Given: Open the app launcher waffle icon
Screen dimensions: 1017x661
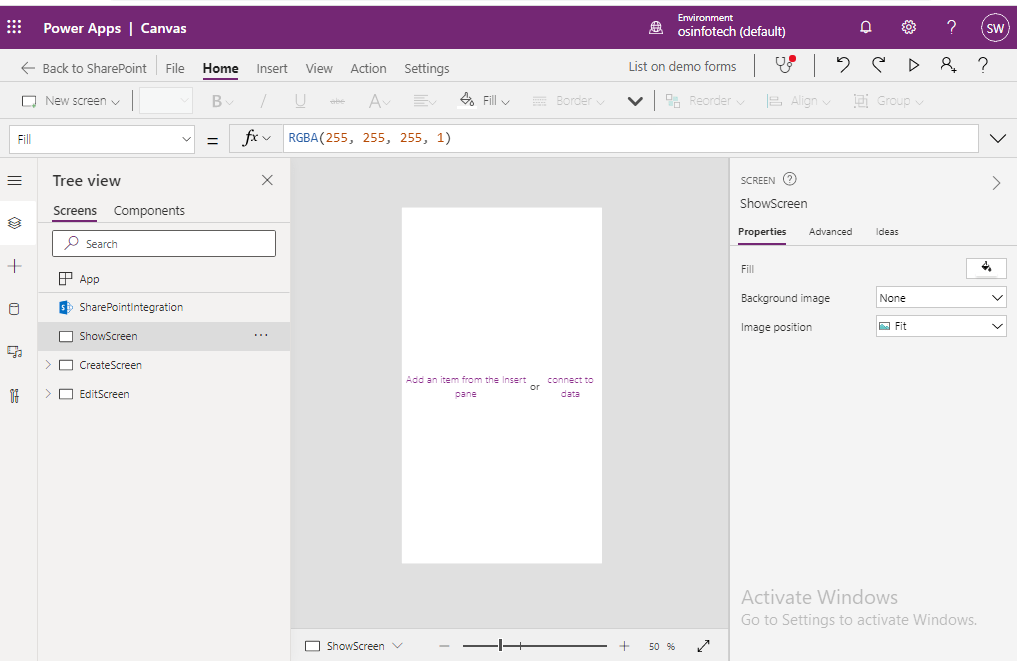Looking at the screenshot, I should point(14,27).
